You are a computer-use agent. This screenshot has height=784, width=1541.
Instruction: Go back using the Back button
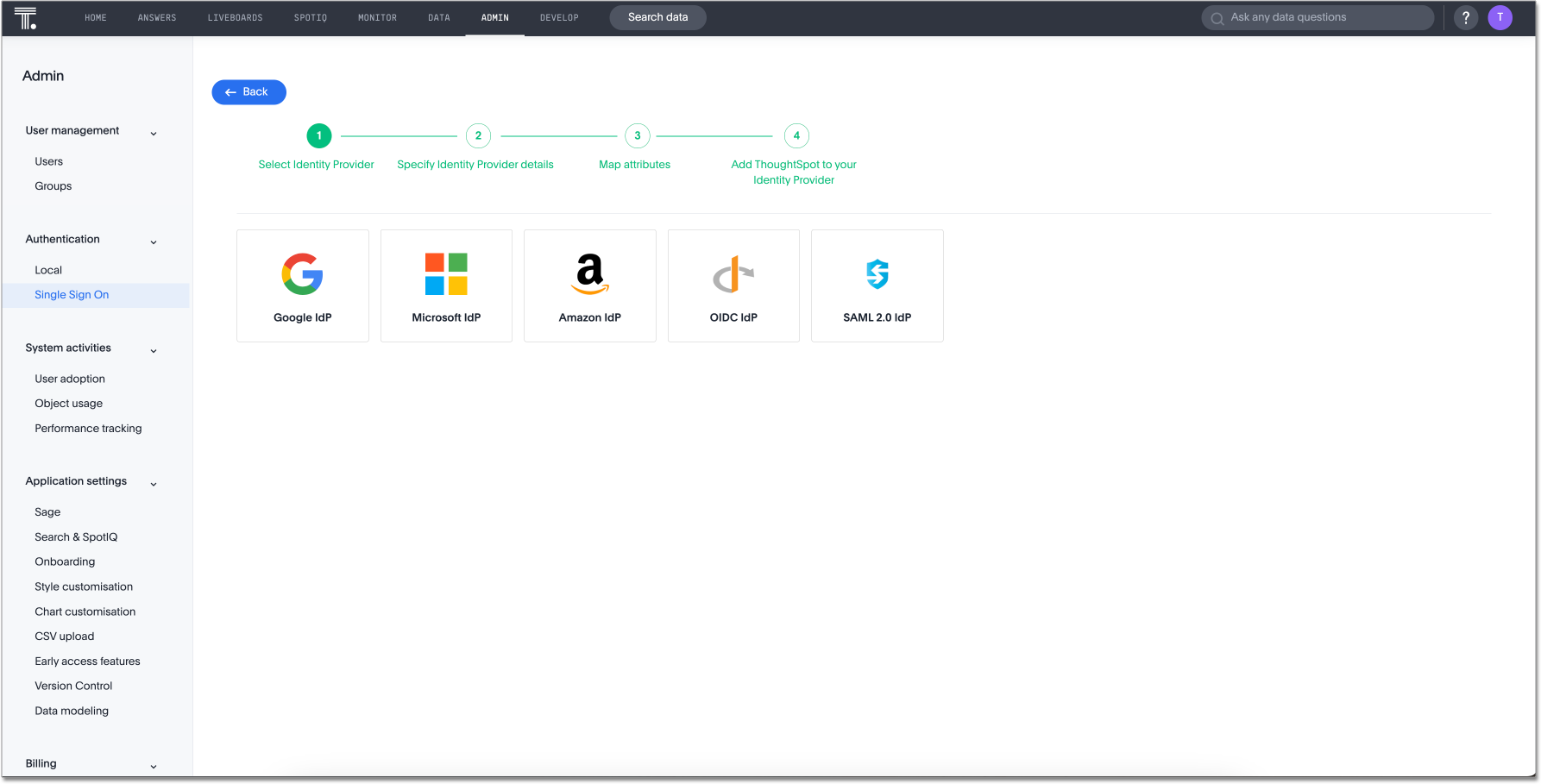tap(248, 92)
